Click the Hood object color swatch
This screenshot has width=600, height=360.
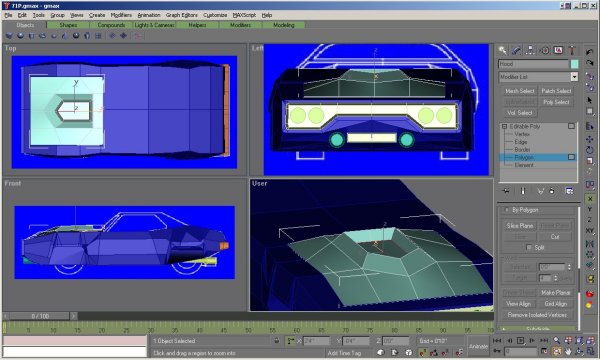[574, 64]
